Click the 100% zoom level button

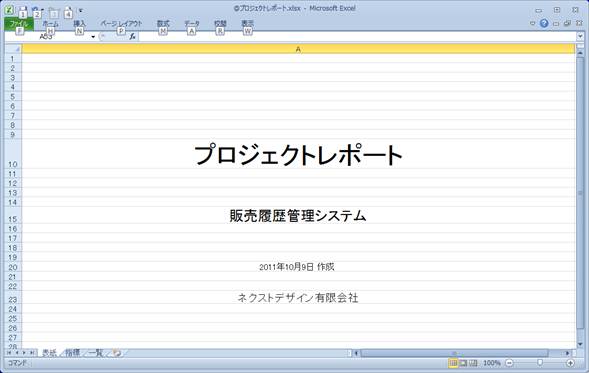[x=491, y=363]
